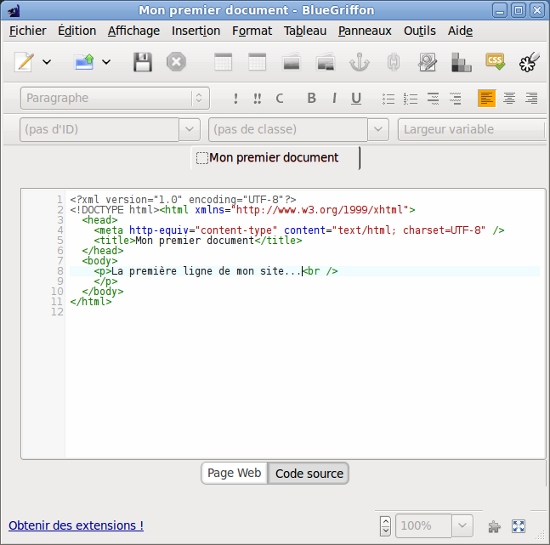Viewport: 550px width, 545px height.
Task: Click the Insert thumbnail image icon
Action: (326, 62)
